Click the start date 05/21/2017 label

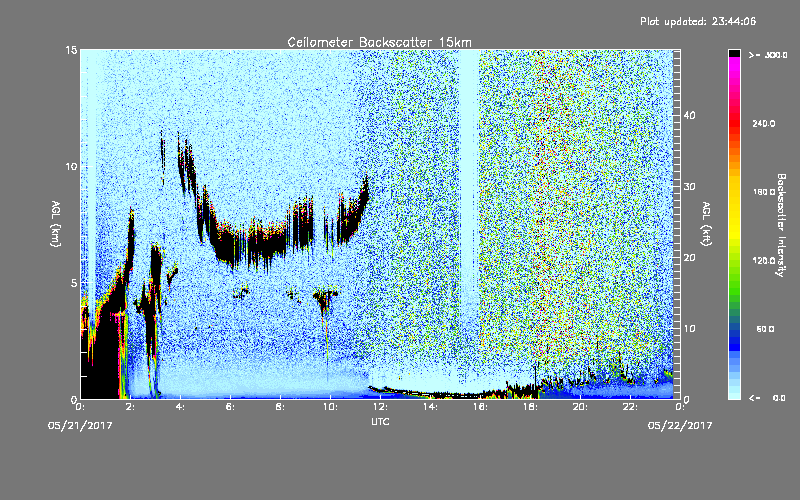coord(80,426)
